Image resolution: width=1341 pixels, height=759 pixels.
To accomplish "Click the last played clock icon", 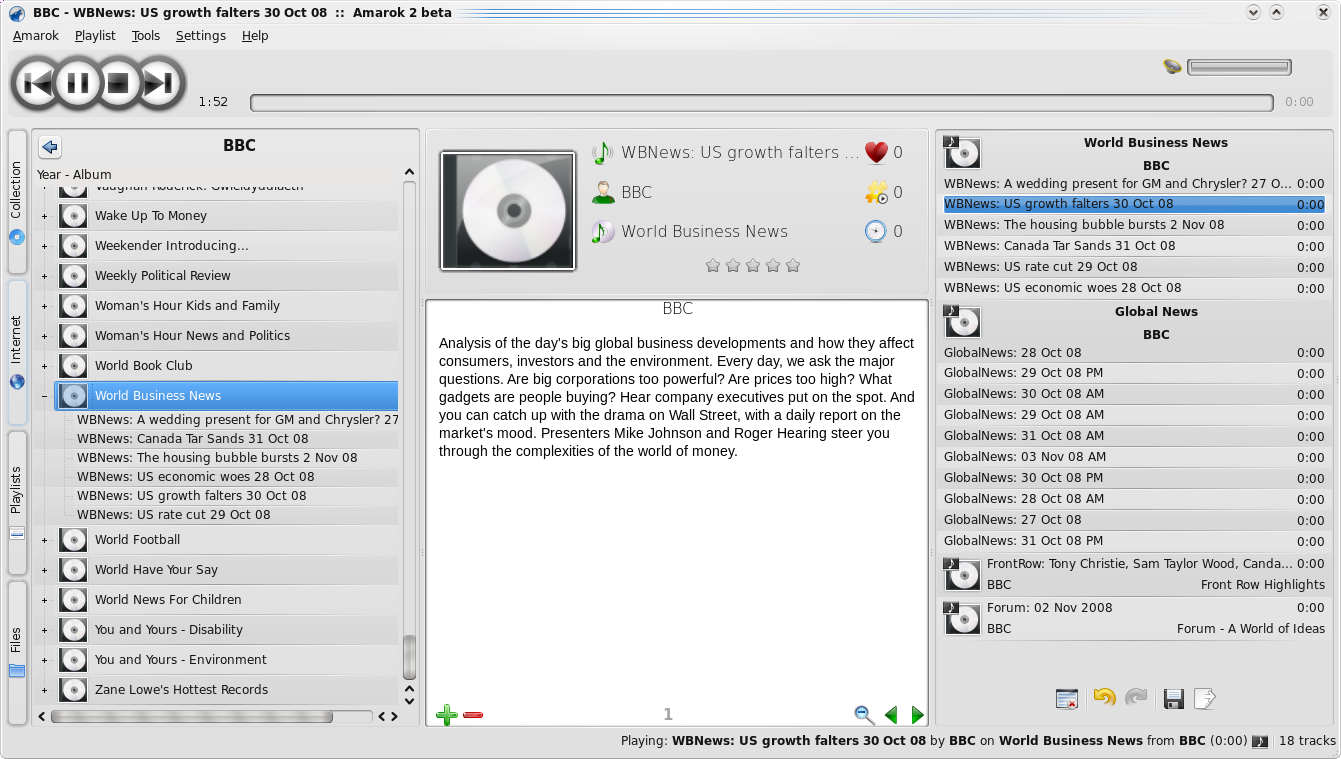I will tap(876, 232).
